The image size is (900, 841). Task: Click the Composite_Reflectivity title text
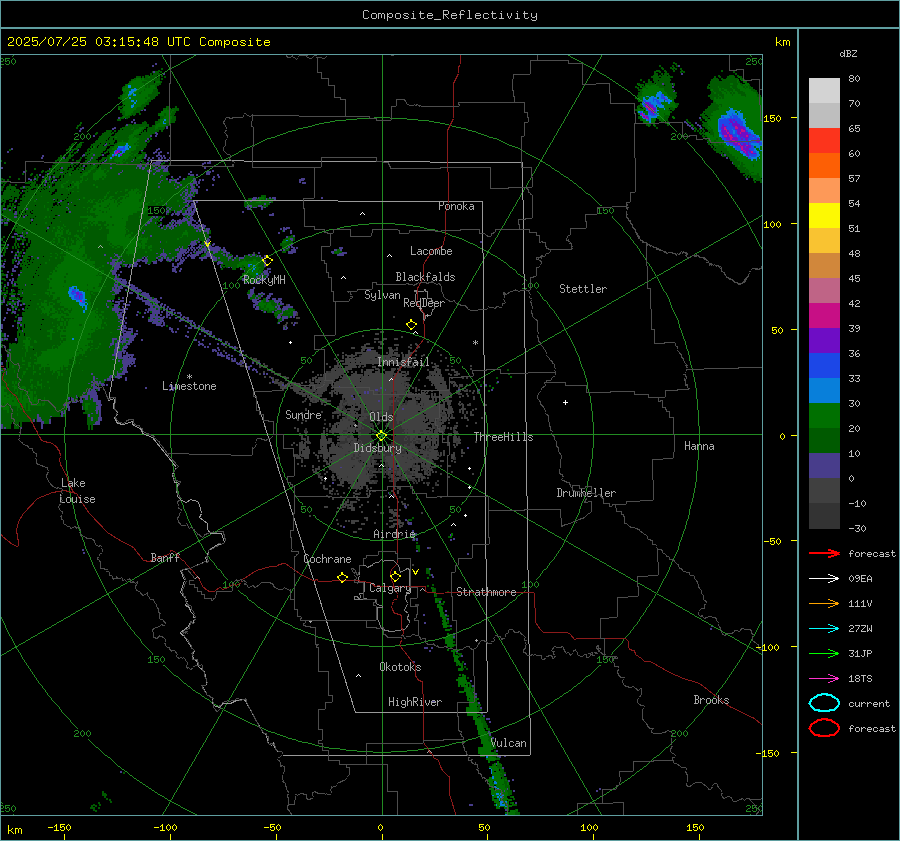(450, 15)
